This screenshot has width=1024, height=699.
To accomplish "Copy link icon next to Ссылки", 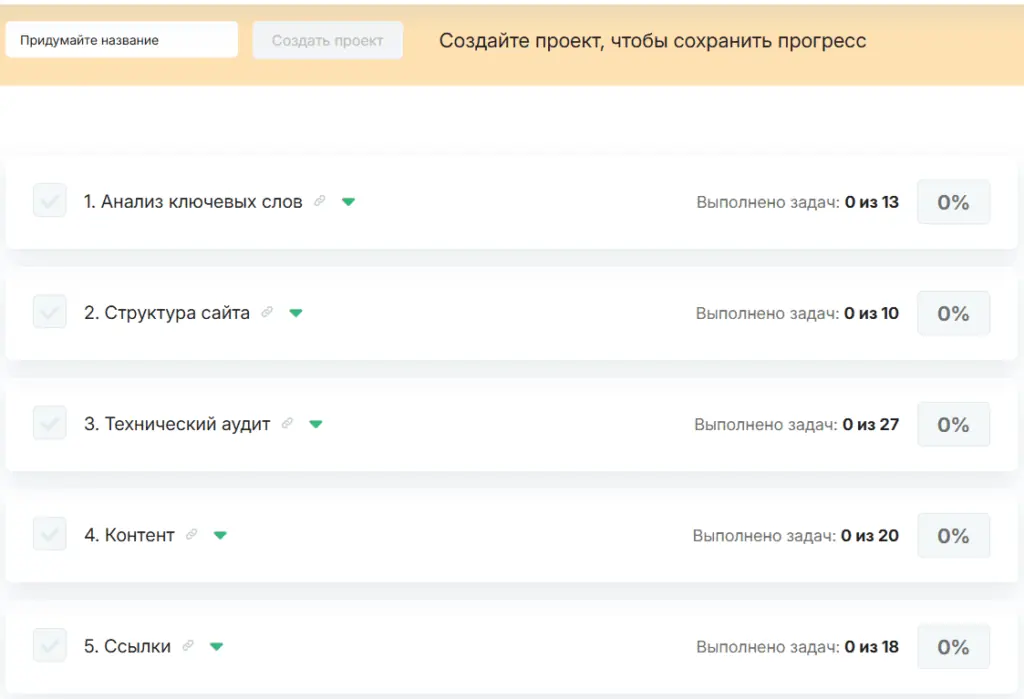I will 188,645.
